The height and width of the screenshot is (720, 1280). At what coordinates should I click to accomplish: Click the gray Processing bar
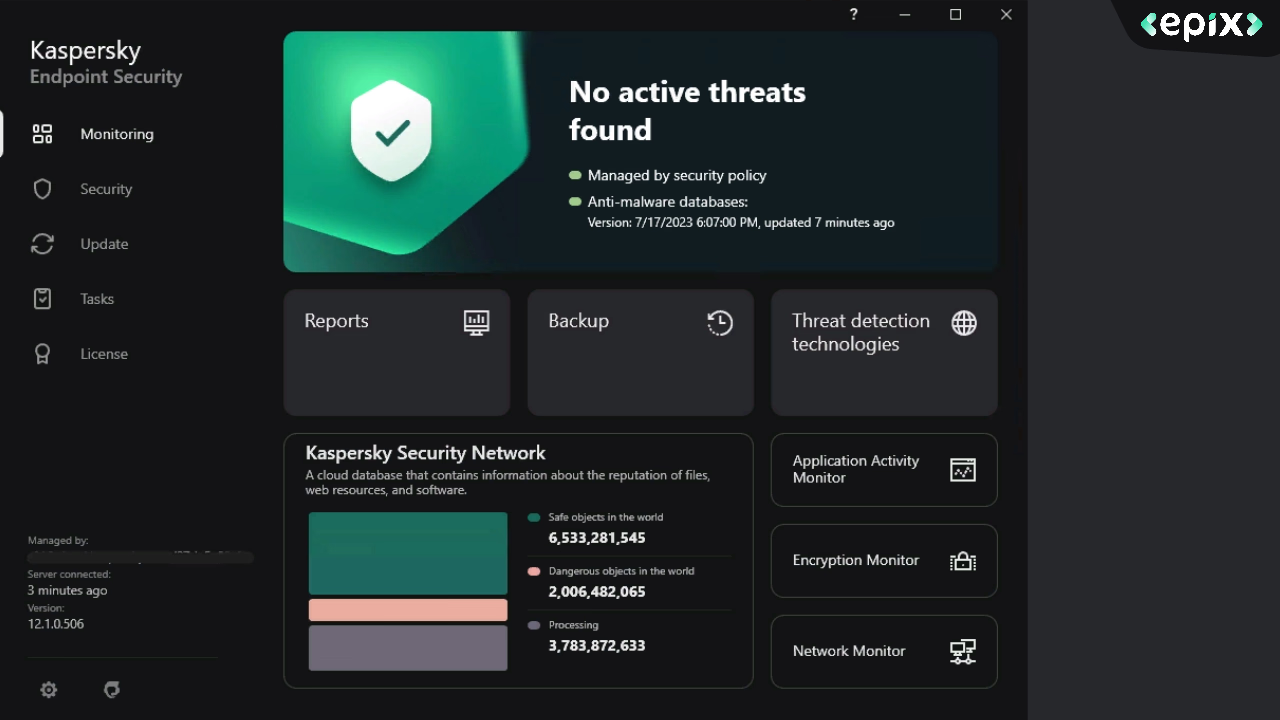coord(408,648)
